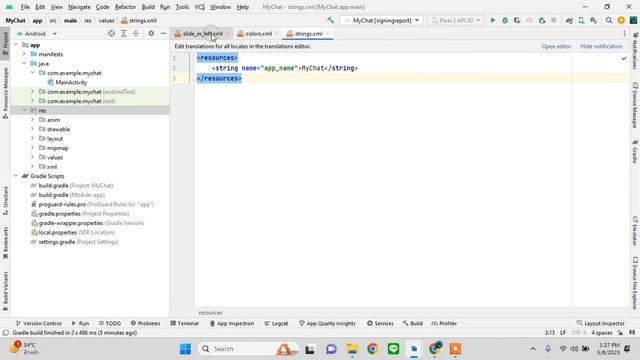Open the Terminal tool window
This screenshot has width=640, height=360.
pos(184,323)
